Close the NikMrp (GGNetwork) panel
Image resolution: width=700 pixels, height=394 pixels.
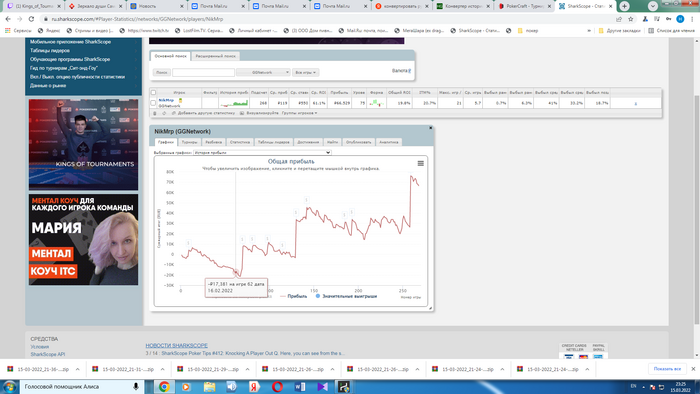click(430, 128)
